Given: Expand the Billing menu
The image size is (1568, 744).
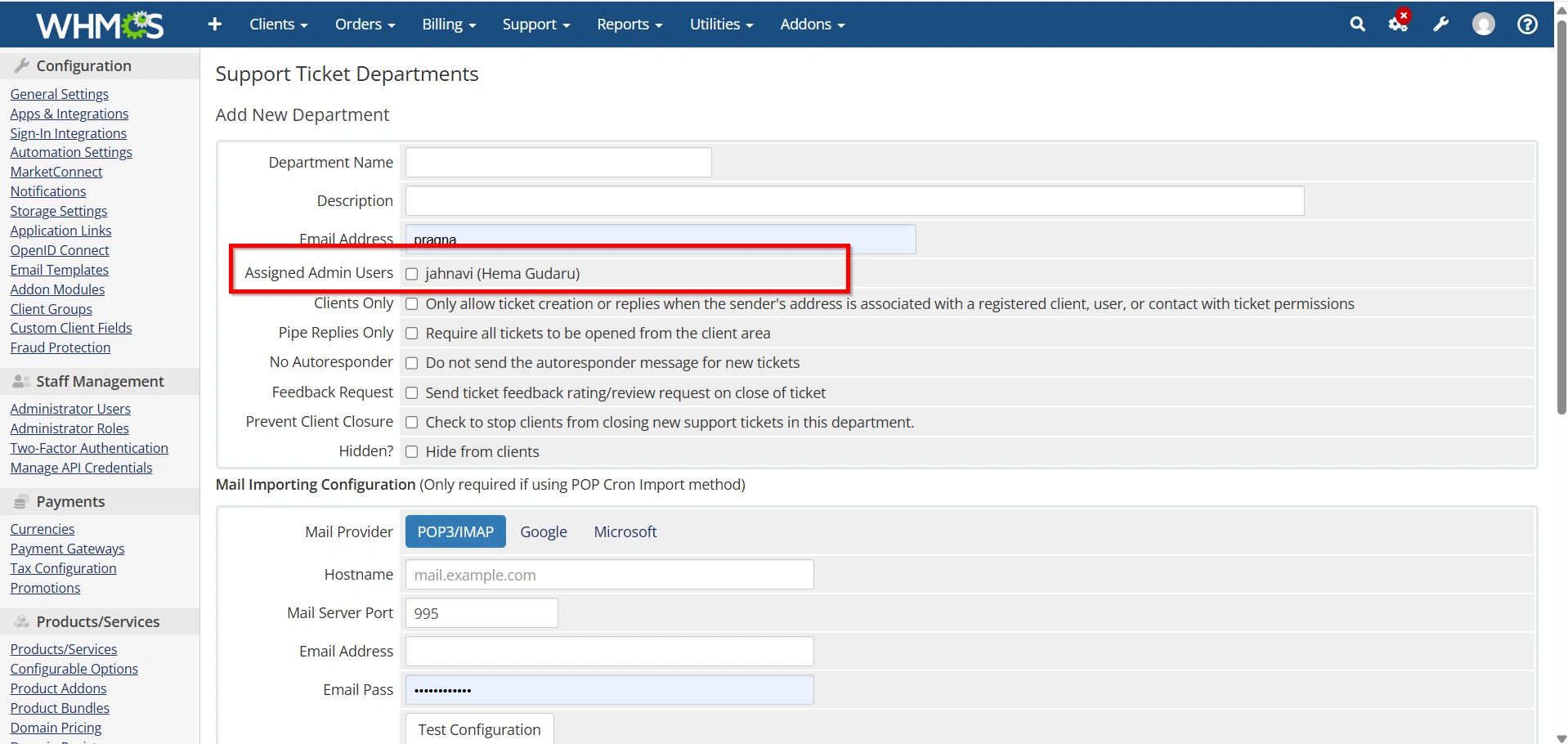Looking at the screenshot, I should 449,25.
